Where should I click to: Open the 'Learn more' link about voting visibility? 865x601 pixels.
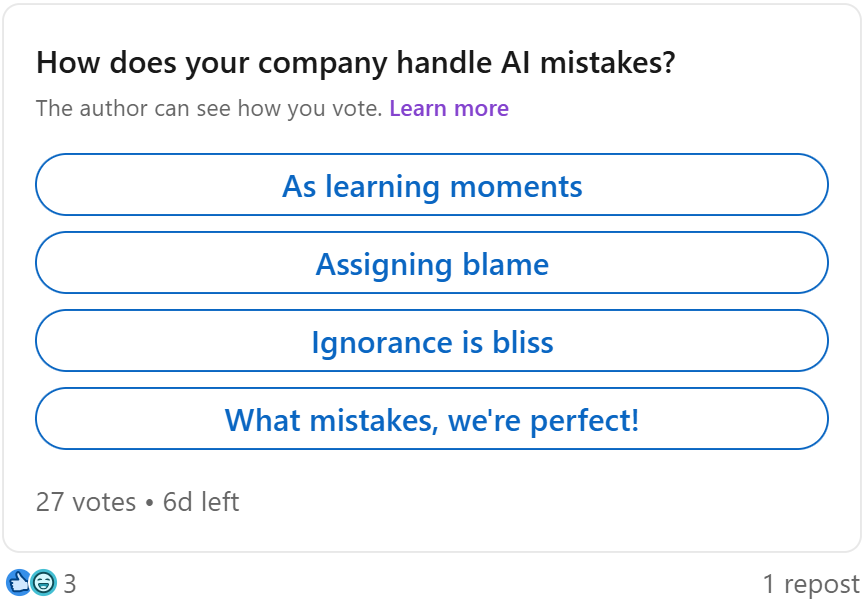coord(449,108)
